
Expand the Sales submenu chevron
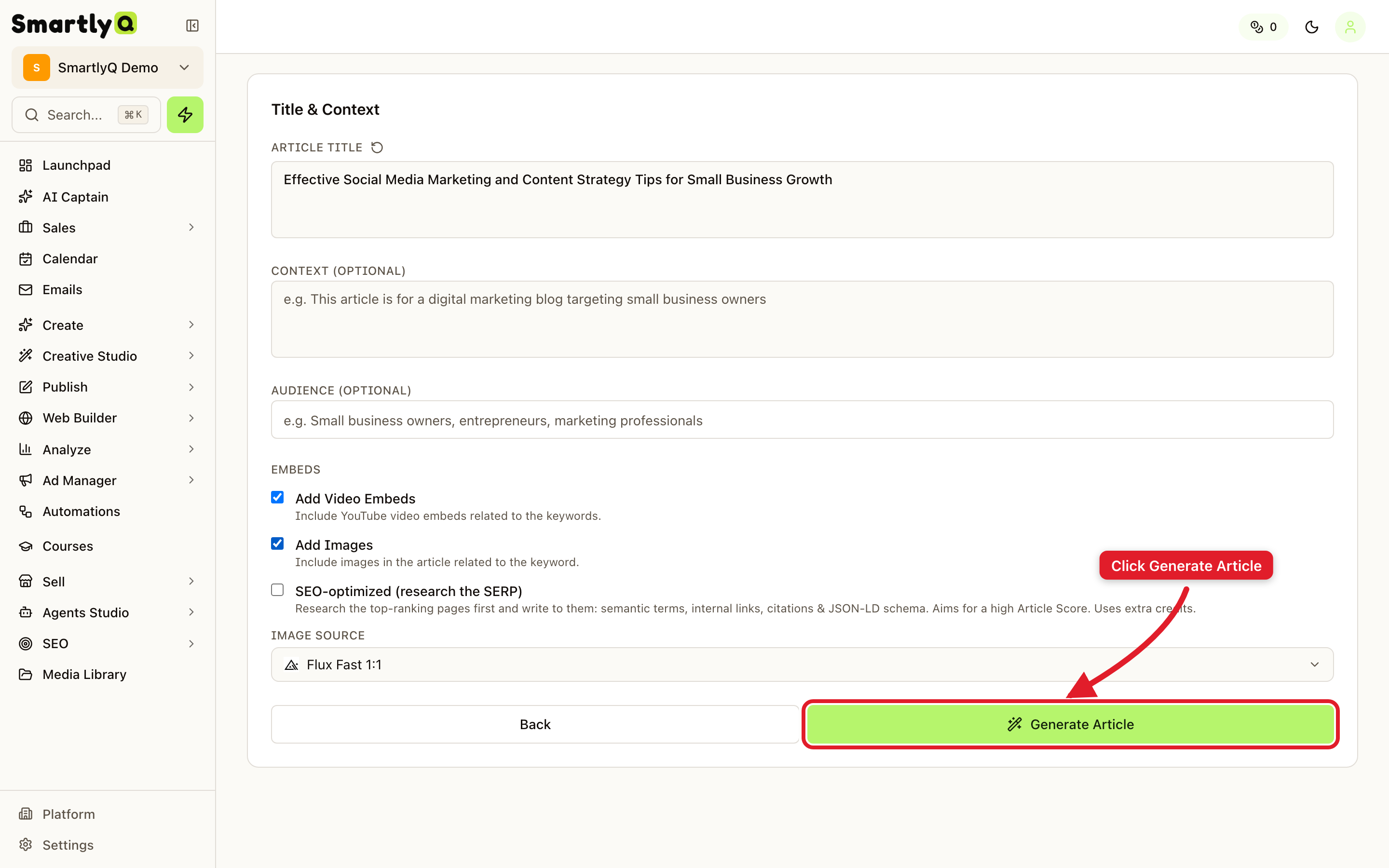tap(191, 227)
